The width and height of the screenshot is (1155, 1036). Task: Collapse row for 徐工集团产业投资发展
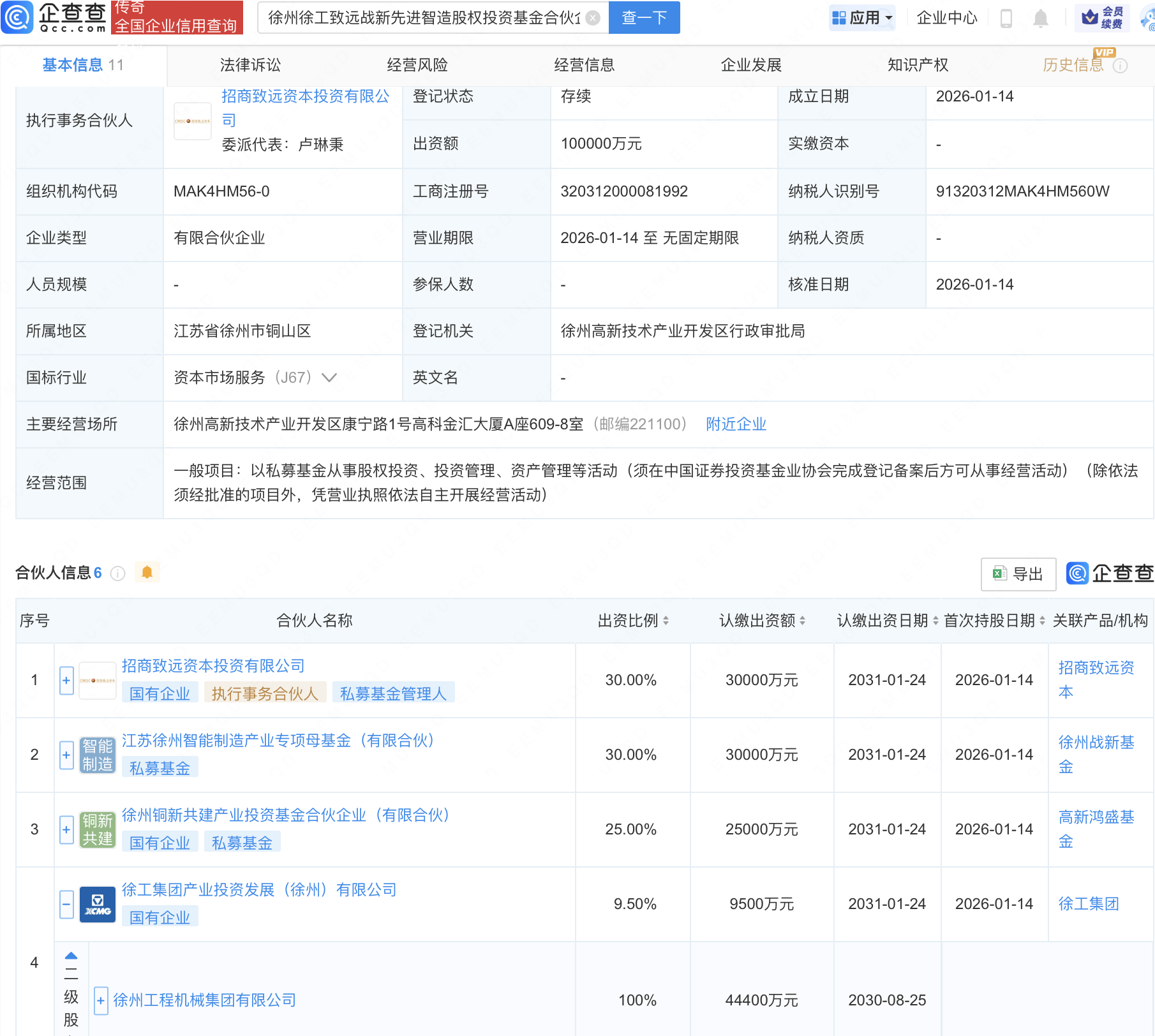click(66, 904)
